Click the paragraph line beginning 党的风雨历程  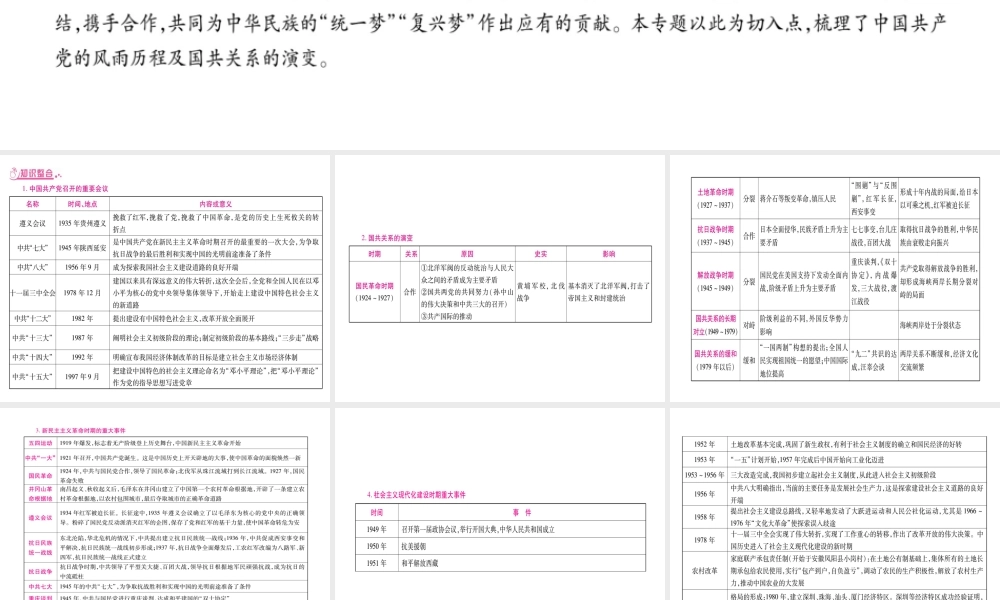193,58
